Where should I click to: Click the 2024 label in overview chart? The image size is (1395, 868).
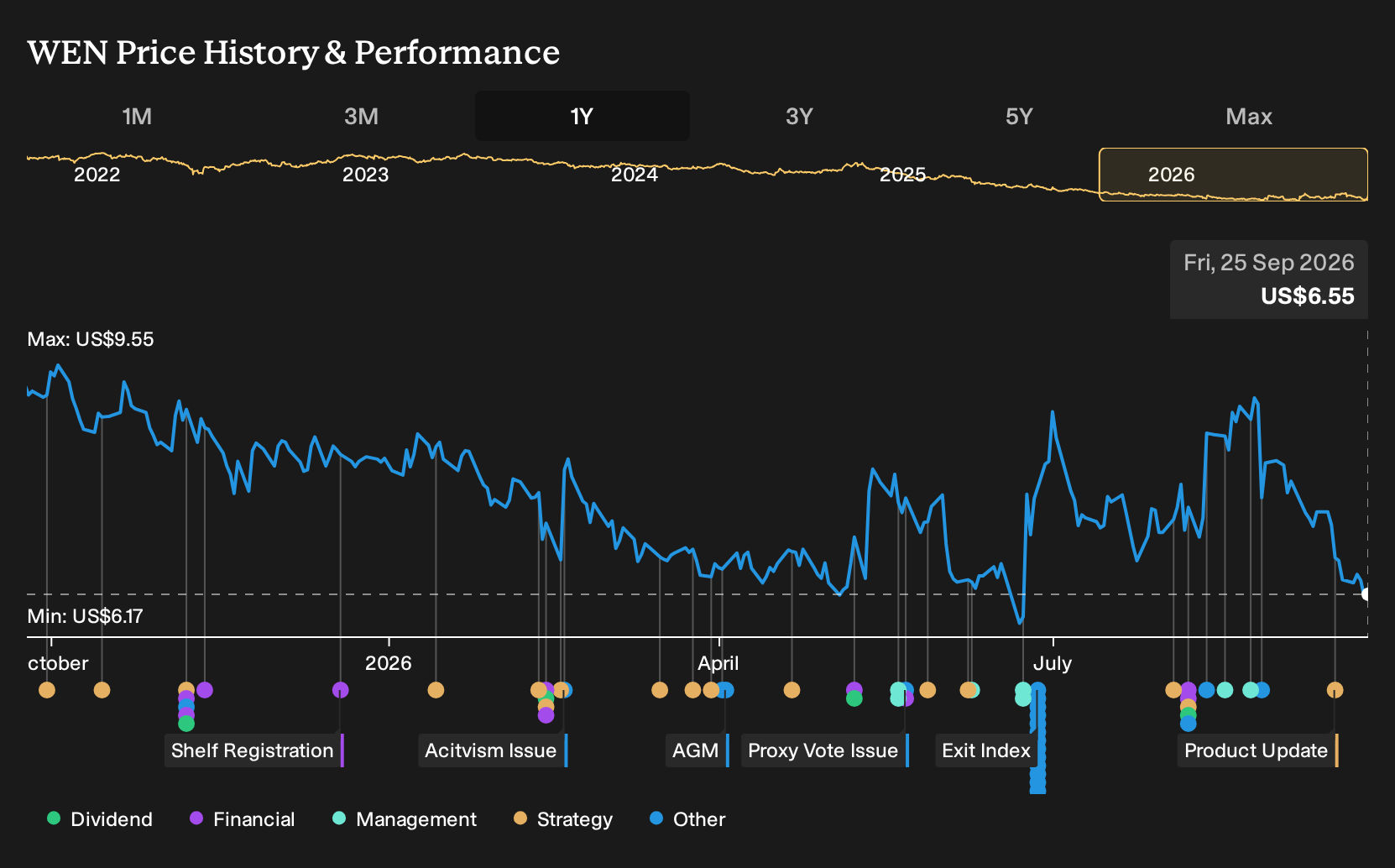635,175
